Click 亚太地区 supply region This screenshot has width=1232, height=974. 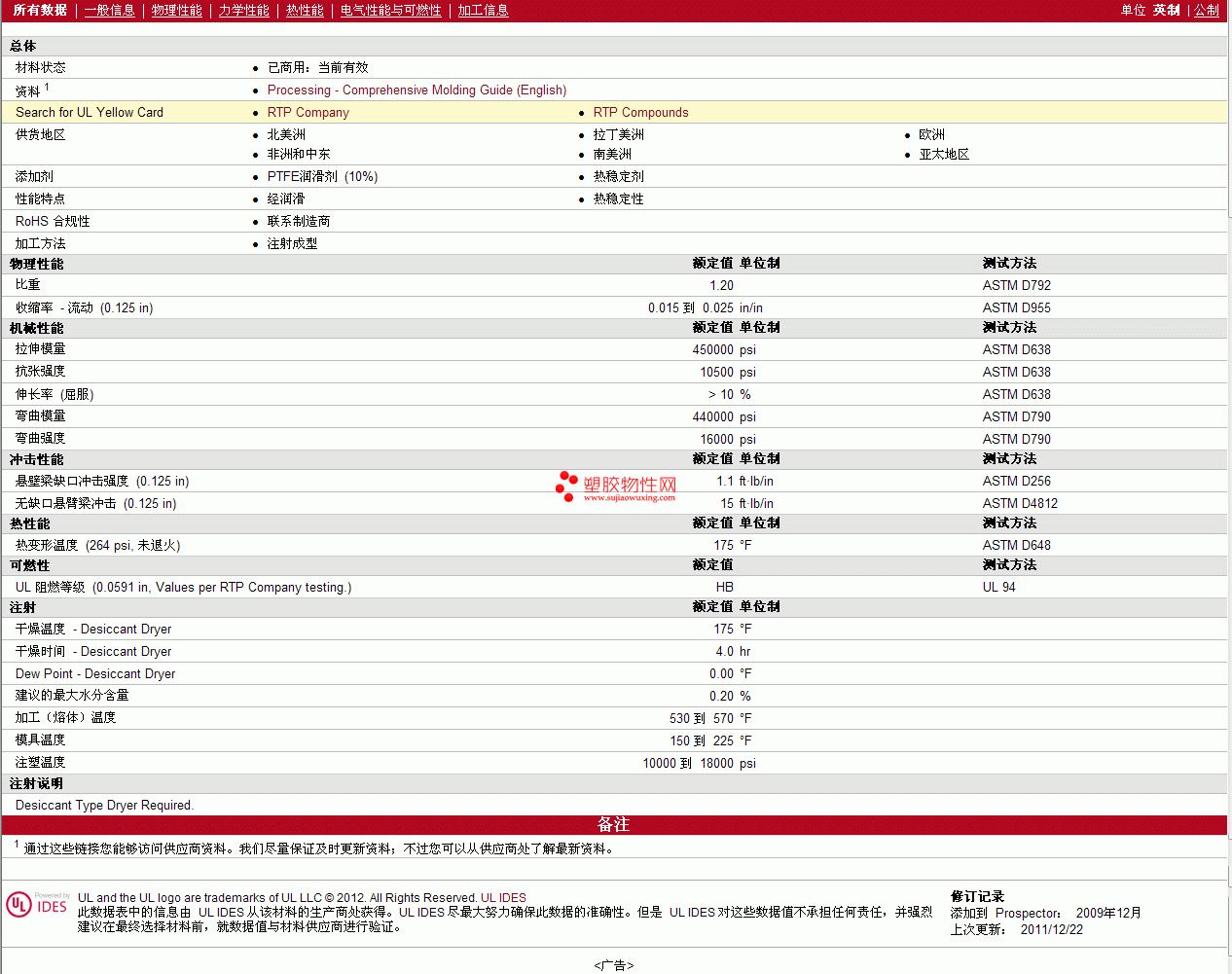coord(944,154)
